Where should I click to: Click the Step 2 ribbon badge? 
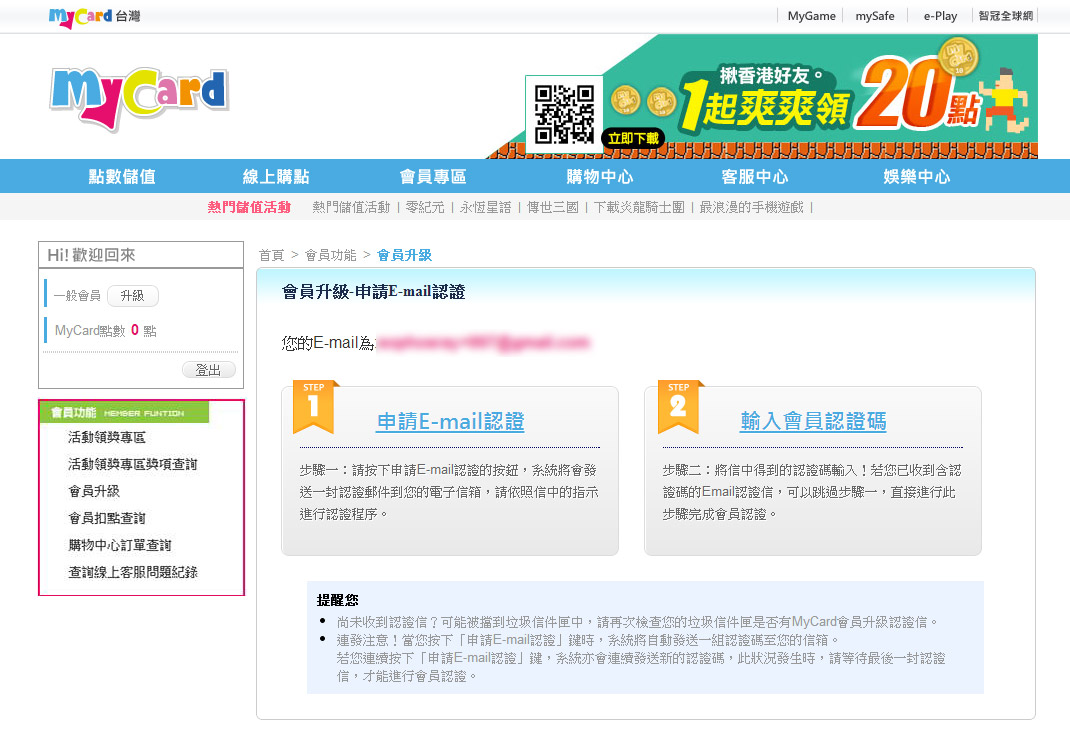678,407
